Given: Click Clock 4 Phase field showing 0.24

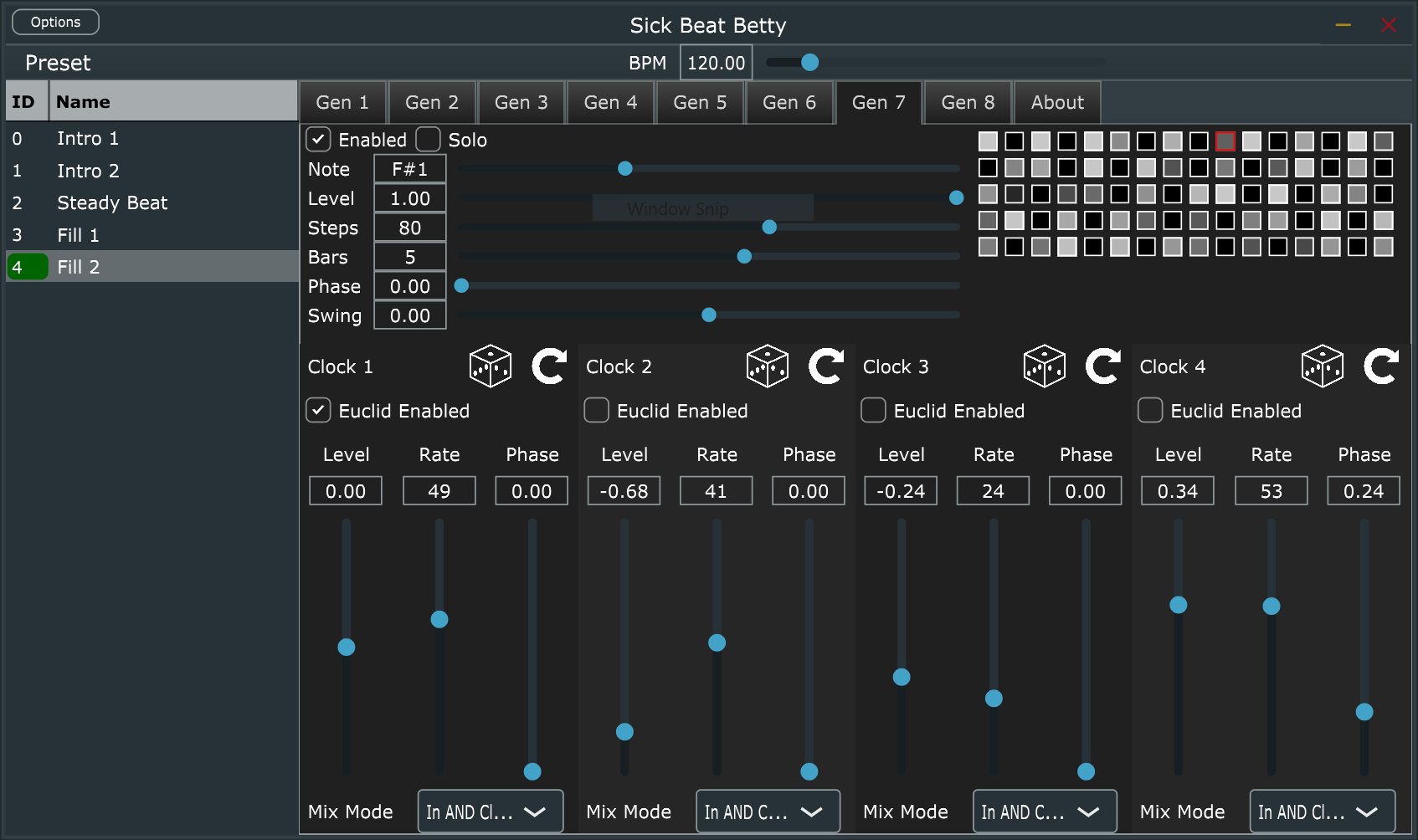Looking at the screenshot, I should (x=1364, y=491).
